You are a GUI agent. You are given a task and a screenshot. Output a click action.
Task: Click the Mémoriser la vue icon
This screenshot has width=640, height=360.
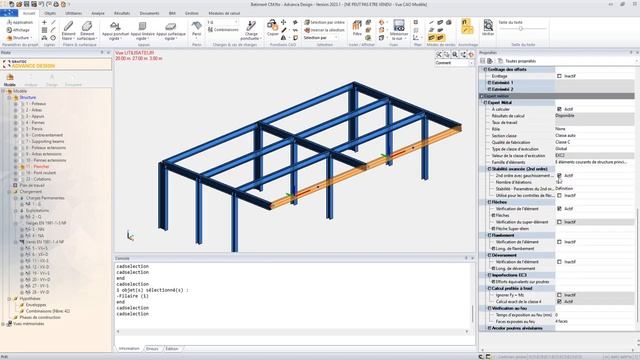pos(399,25)
